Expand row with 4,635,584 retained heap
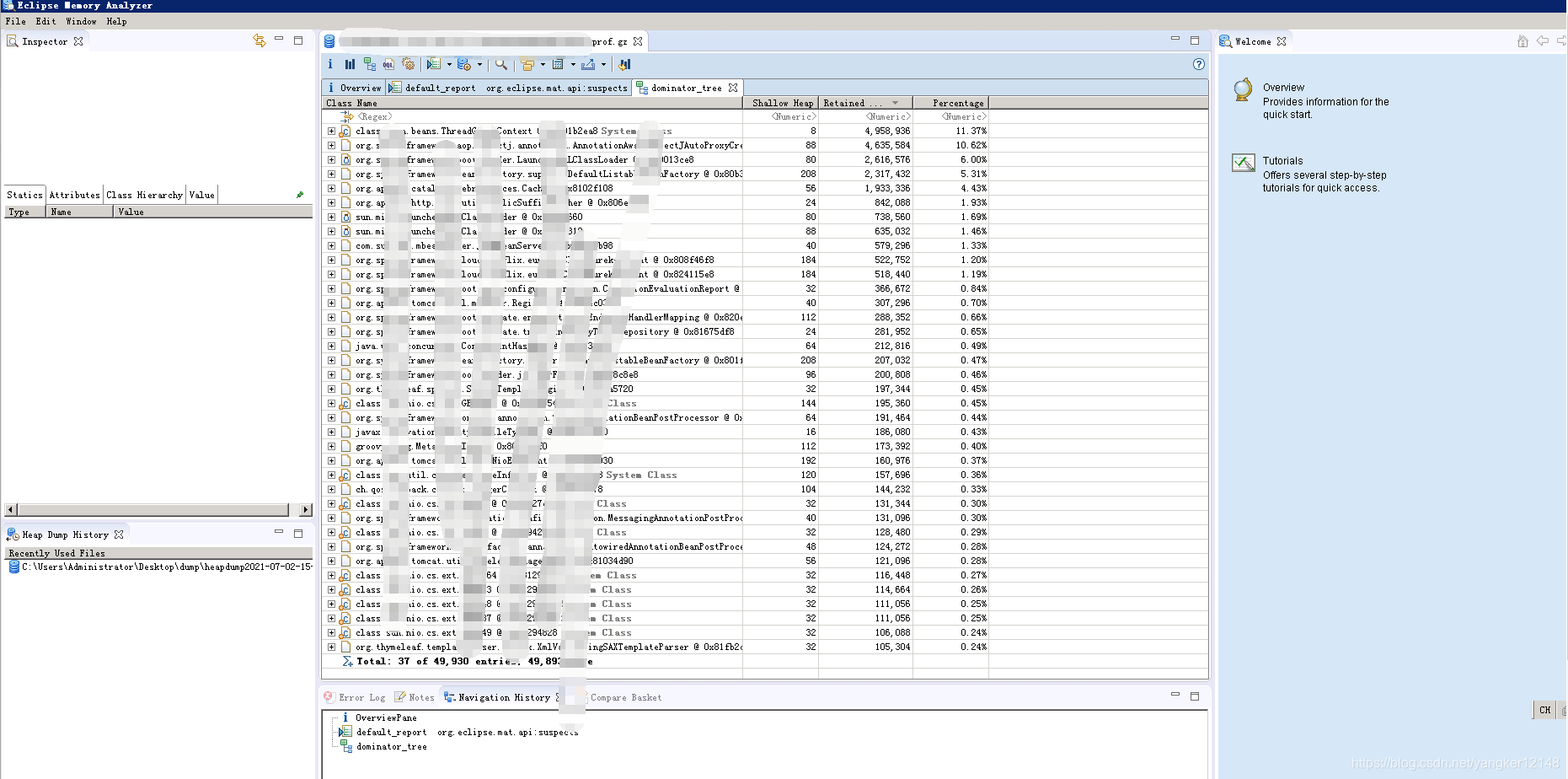 (x=331, y=145)
